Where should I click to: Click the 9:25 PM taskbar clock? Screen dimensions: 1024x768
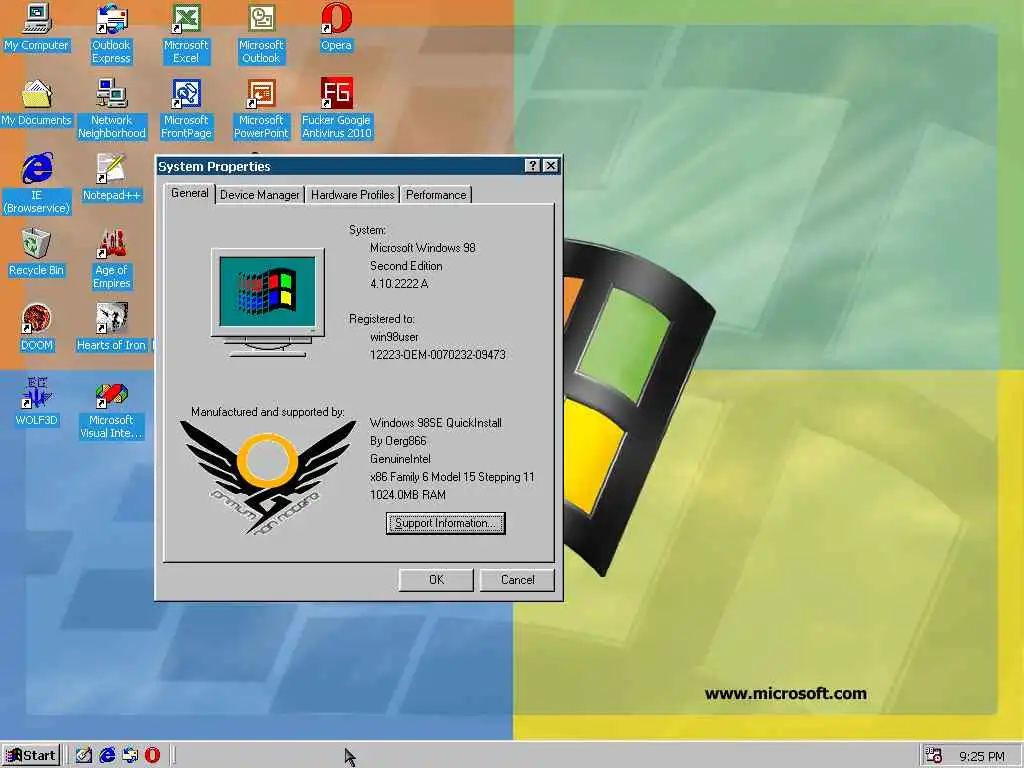982,756
